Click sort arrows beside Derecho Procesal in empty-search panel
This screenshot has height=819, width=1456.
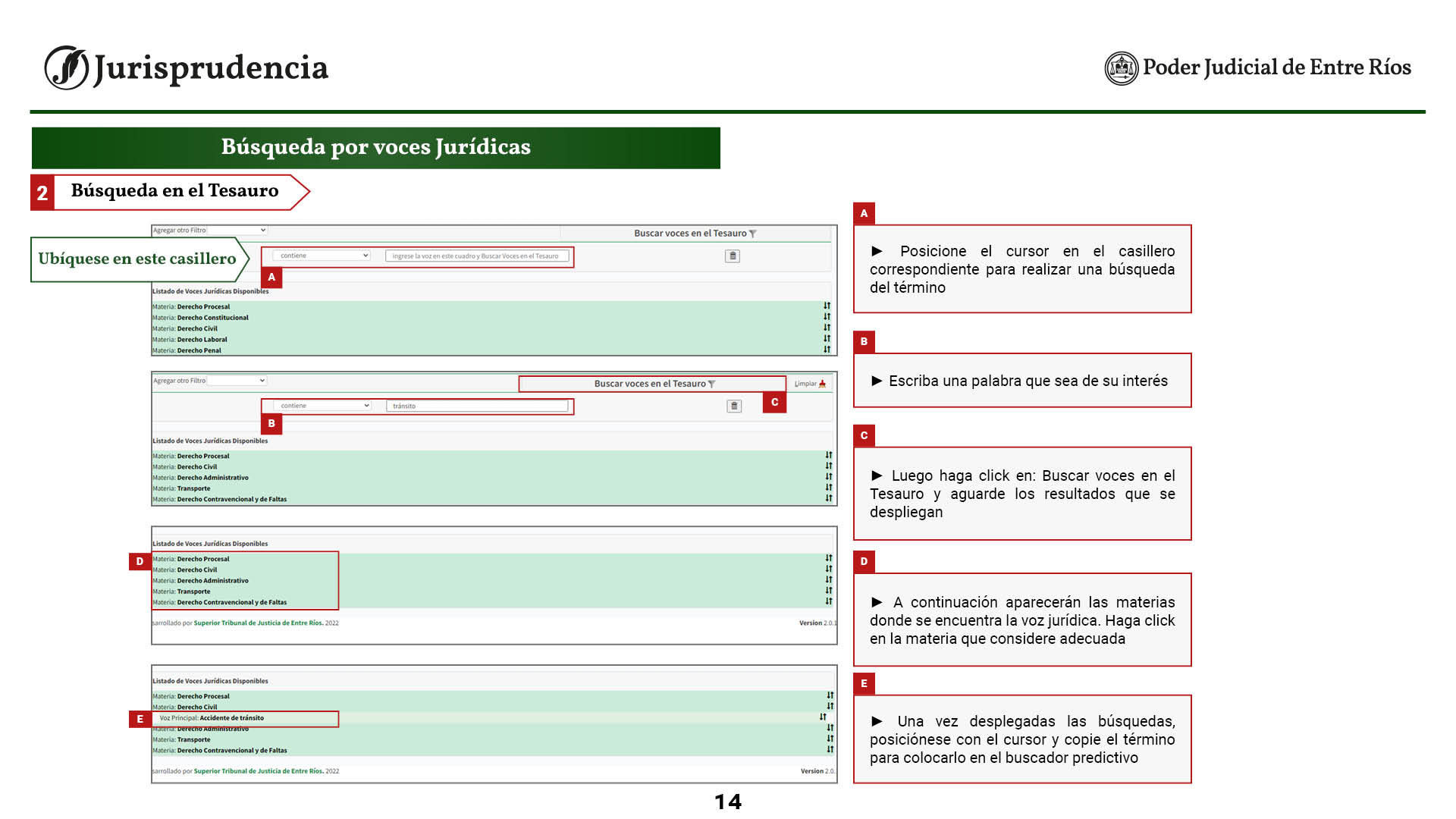pyautogui.click(x=827, y=306)
